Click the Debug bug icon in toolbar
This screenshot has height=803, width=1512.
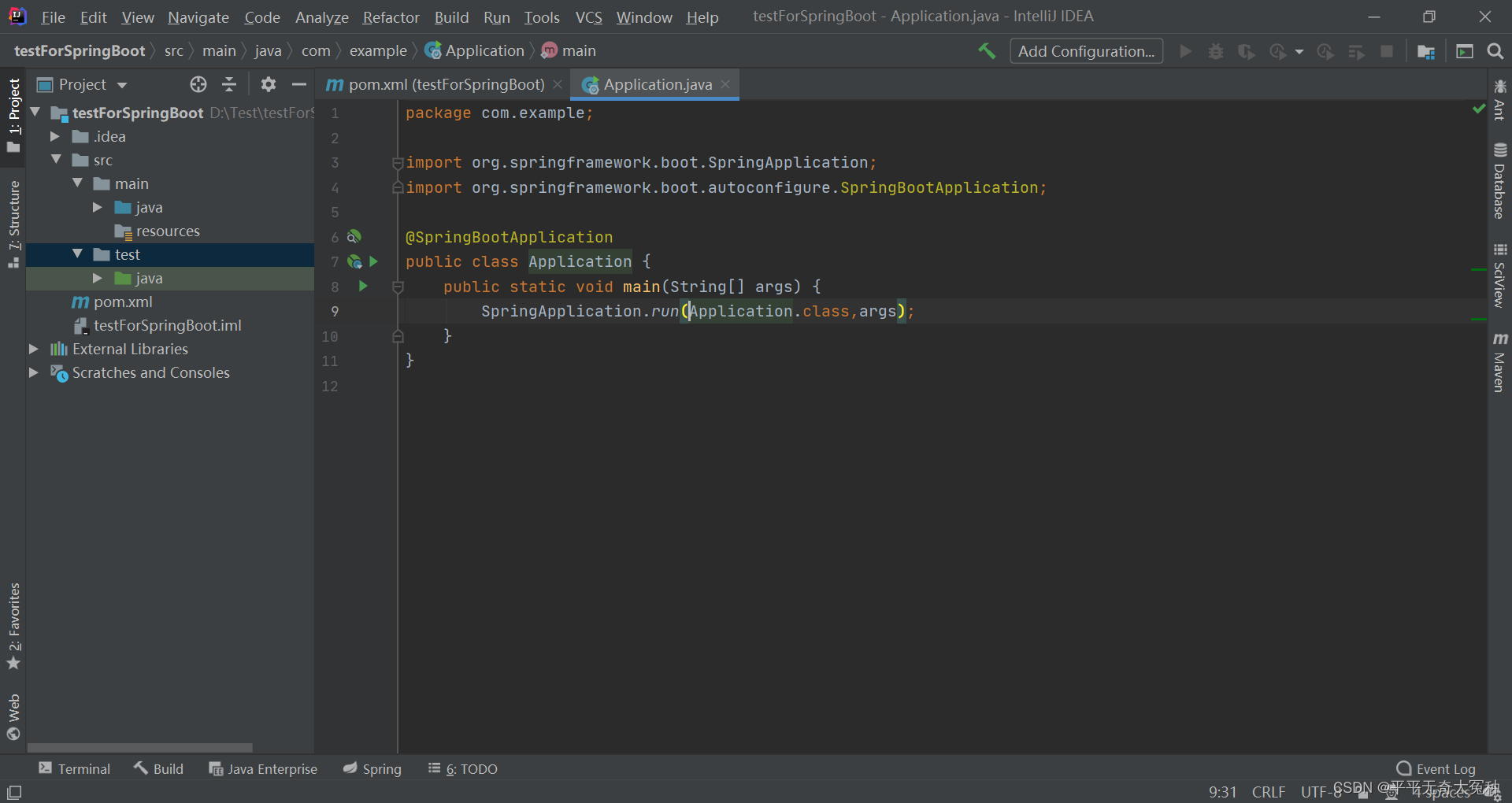pos(1216,51)
